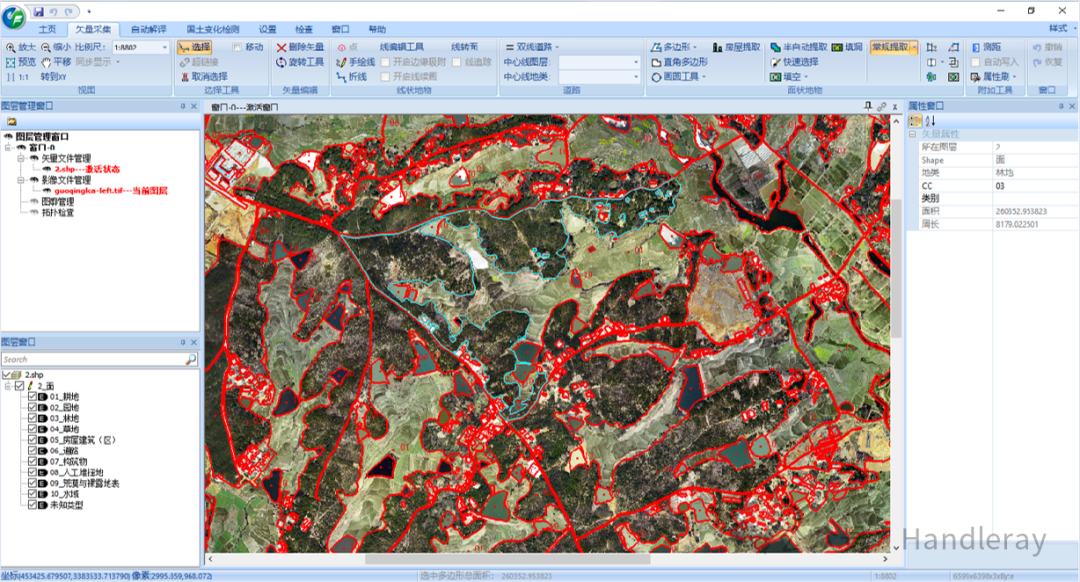Viewport: 1080px width, 582px height.
Task: Select the 手绘线 freehand line tool
Action: click(x=356, y=62)
